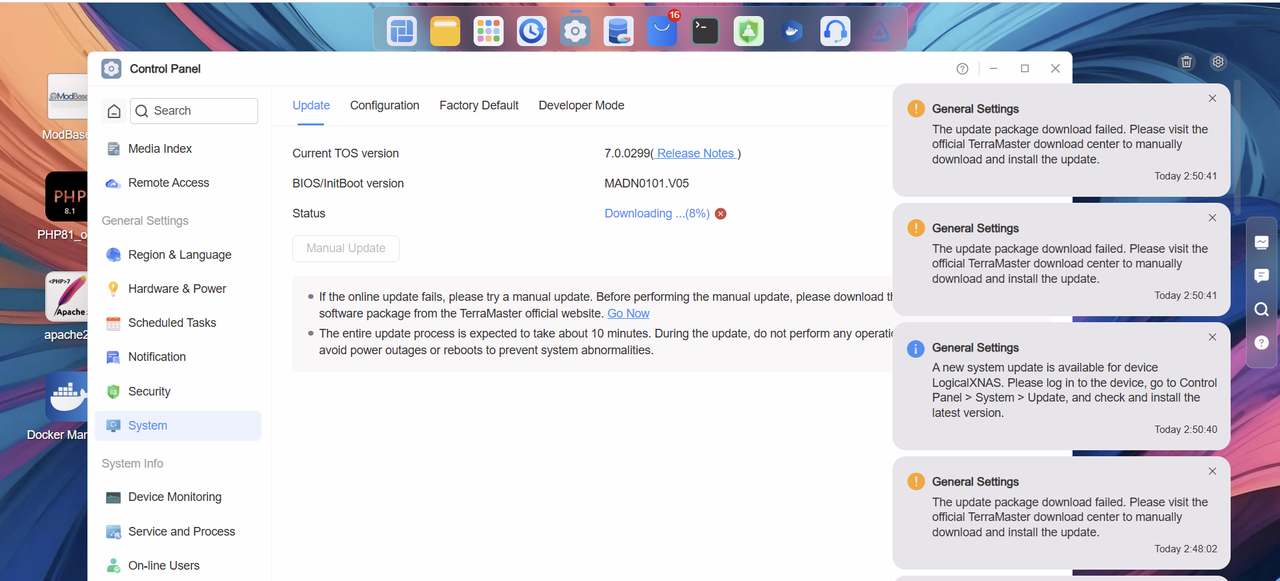Click the blue info icon on update notification
The width and height of the screenshot is (1280, 581).
pos(915,349)
